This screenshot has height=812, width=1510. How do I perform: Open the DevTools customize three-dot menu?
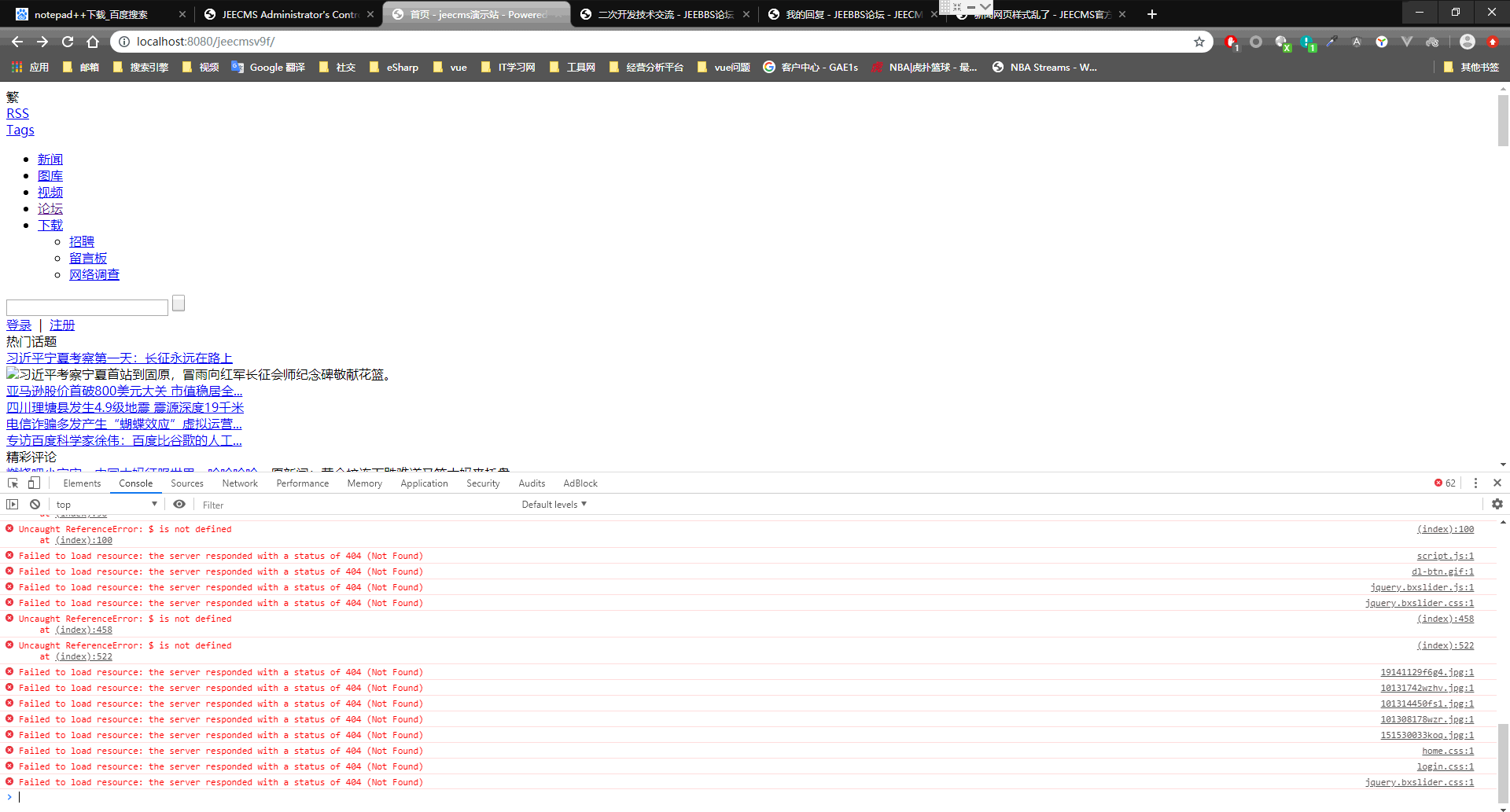(1475, 483)
